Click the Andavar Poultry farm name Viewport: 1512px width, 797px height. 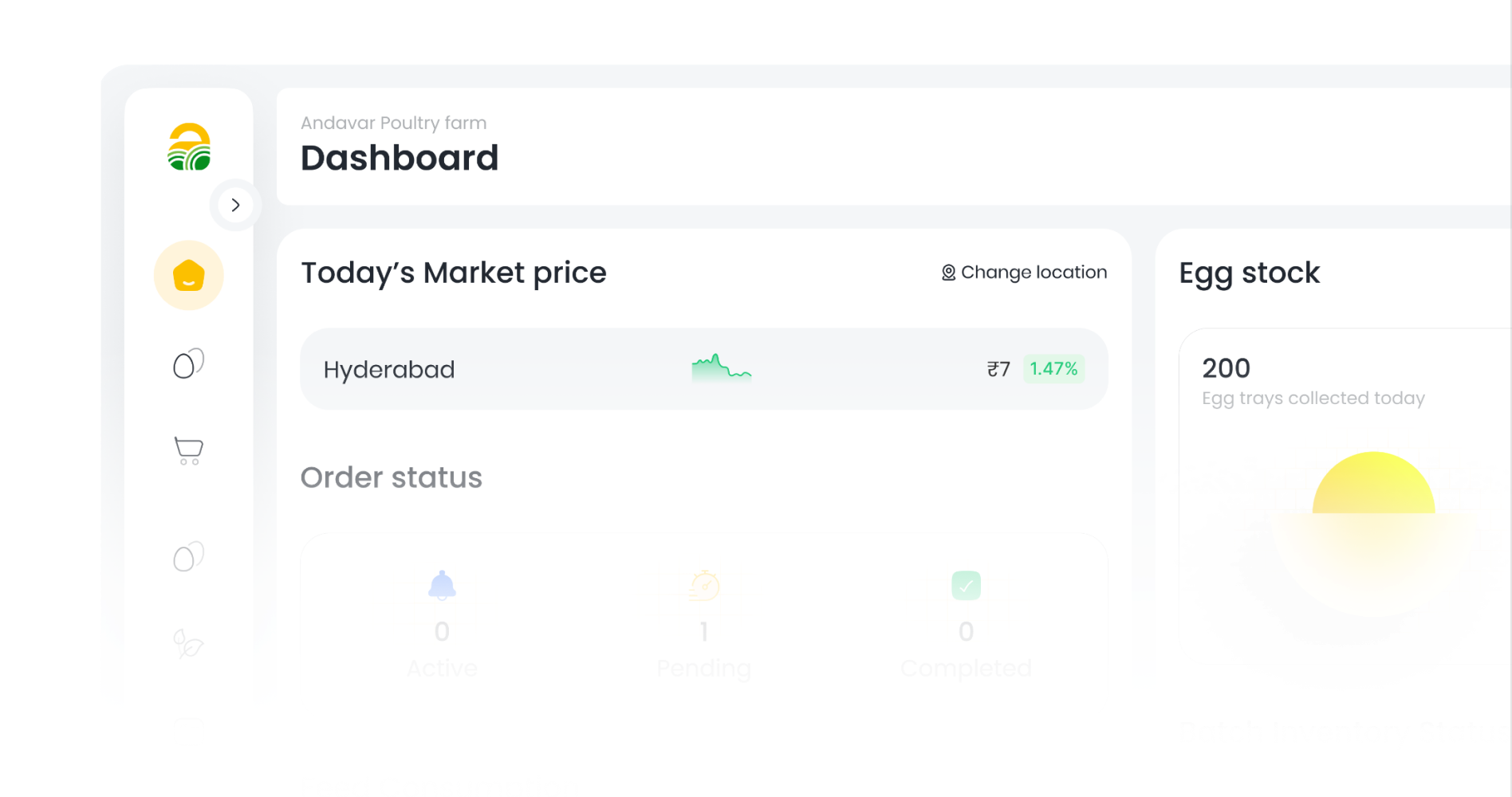coord(393,123)
